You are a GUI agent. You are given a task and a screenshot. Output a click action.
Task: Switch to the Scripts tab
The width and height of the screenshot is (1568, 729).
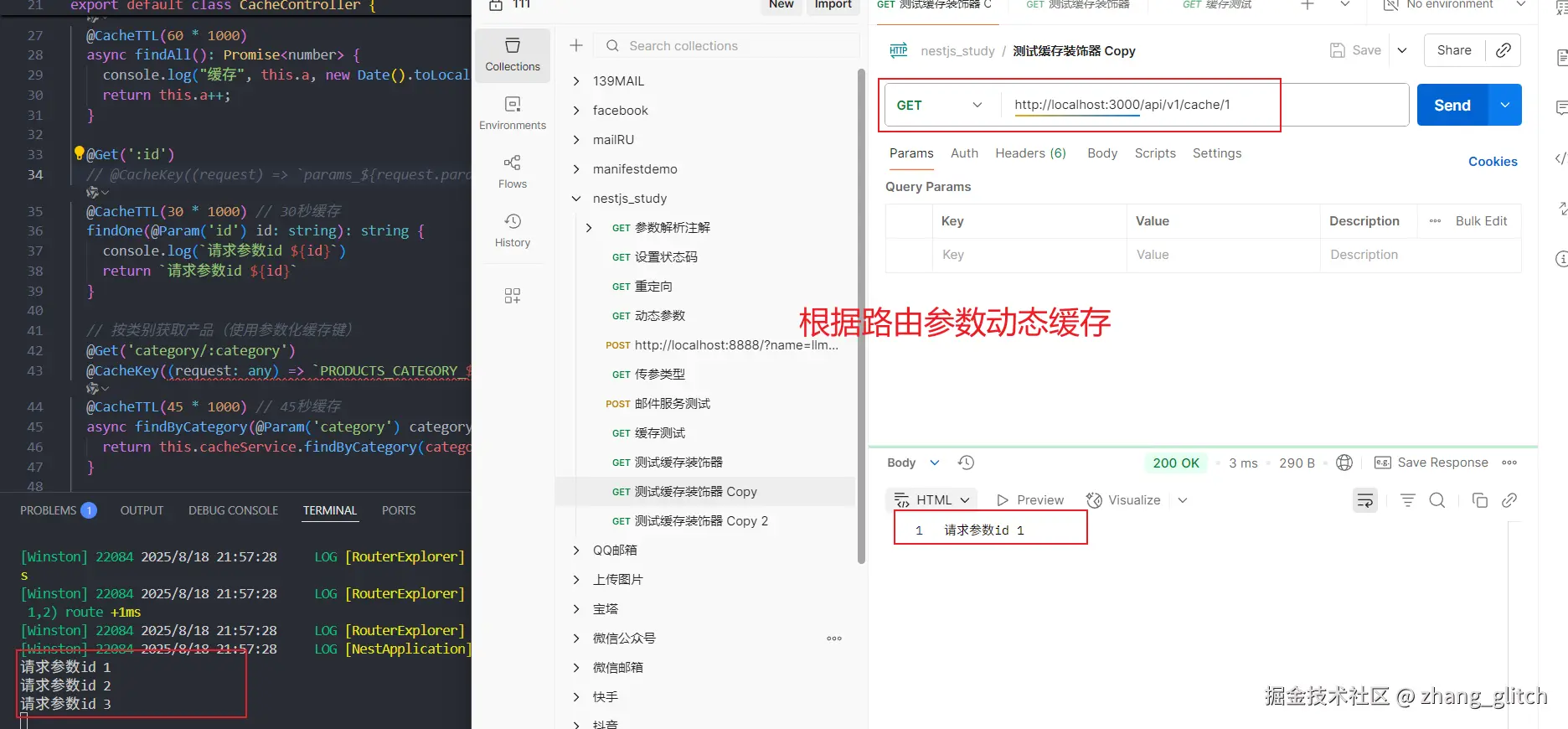(1155, 153)
